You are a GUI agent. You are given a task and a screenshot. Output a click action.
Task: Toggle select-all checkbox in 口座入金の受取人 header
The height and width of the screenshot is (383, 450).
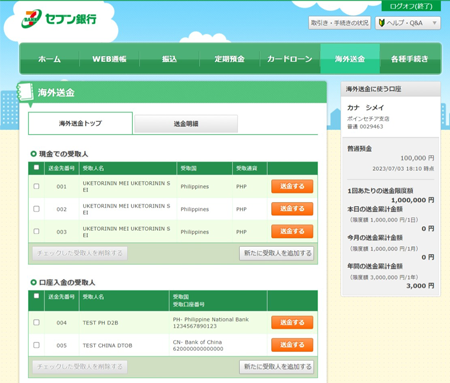click(x=36, y=296)
